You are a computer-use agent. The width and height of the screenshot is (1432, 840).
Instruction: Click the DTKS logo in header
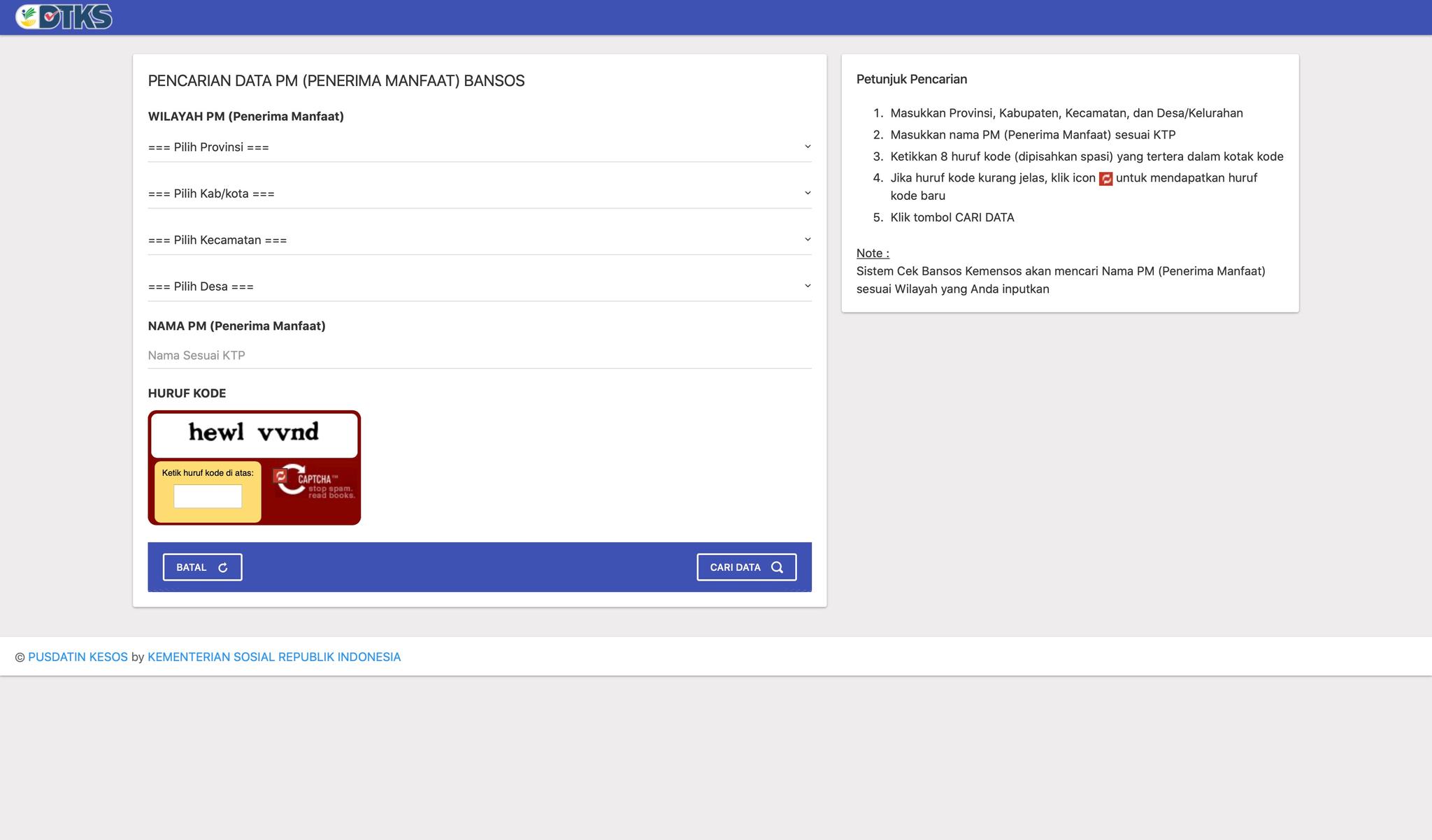pyautogui.click(x=64, y=17)
